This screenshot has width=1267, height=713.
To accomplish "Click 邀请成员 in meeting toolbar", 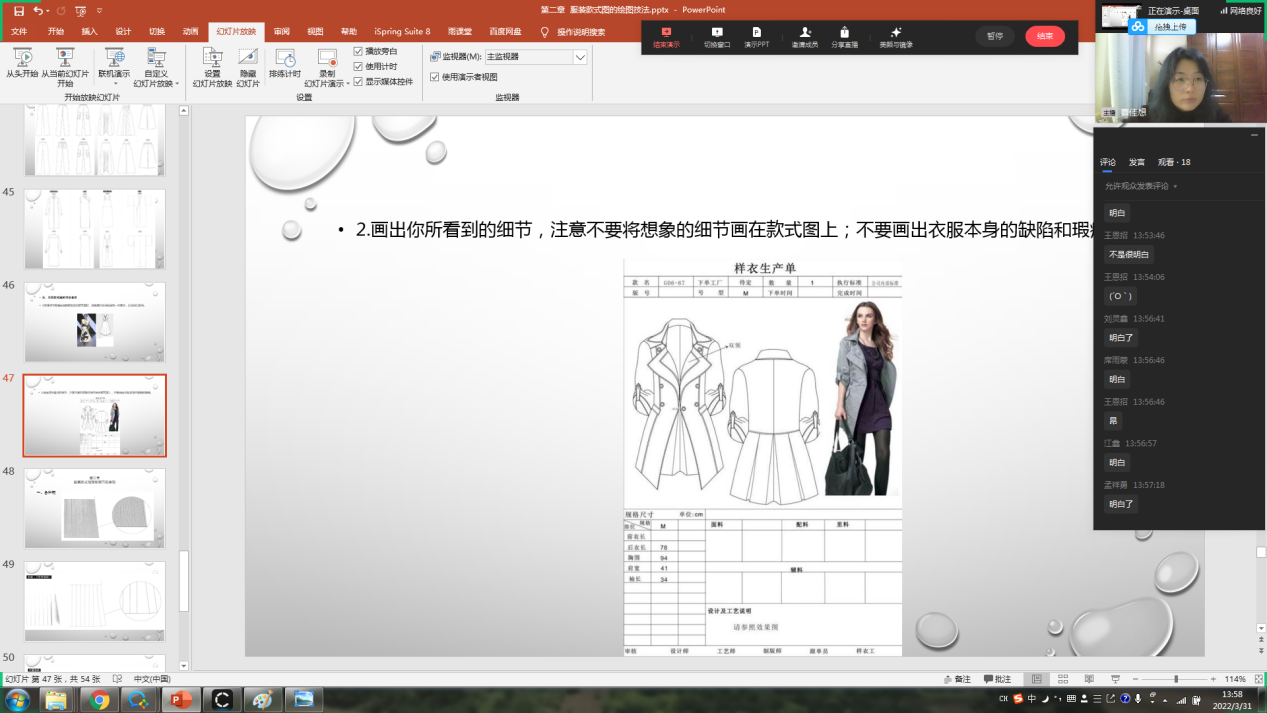I will point(805,37).
